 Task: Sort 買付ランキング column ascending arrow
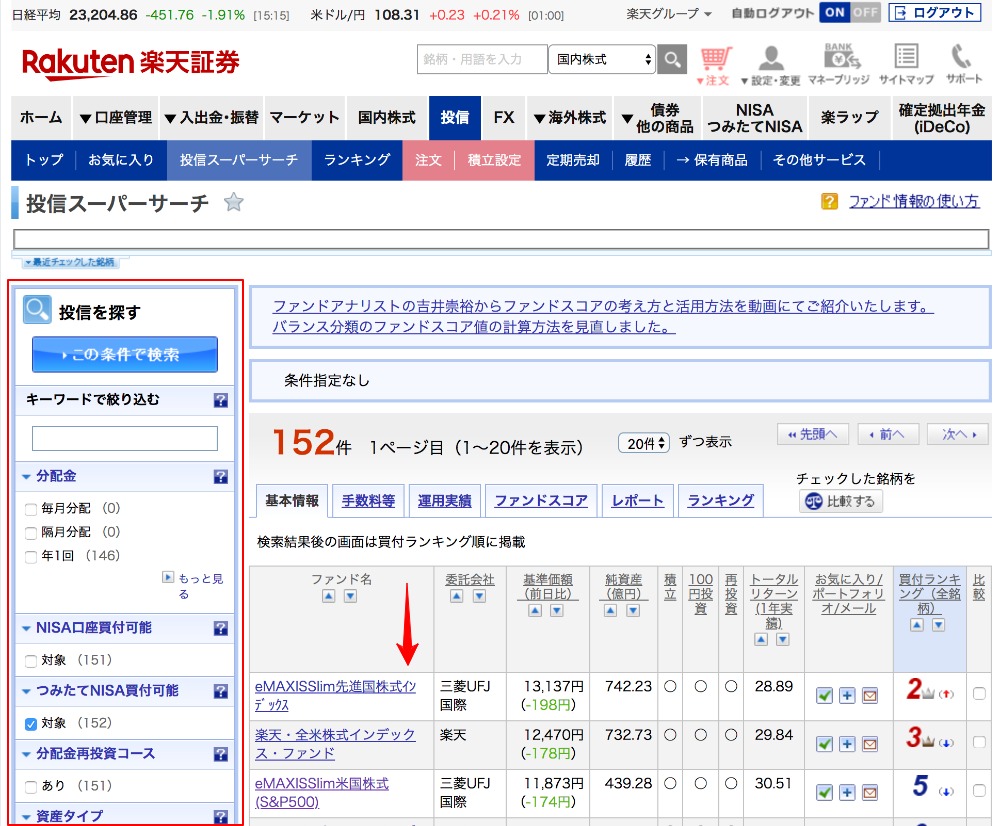[916, 625]
